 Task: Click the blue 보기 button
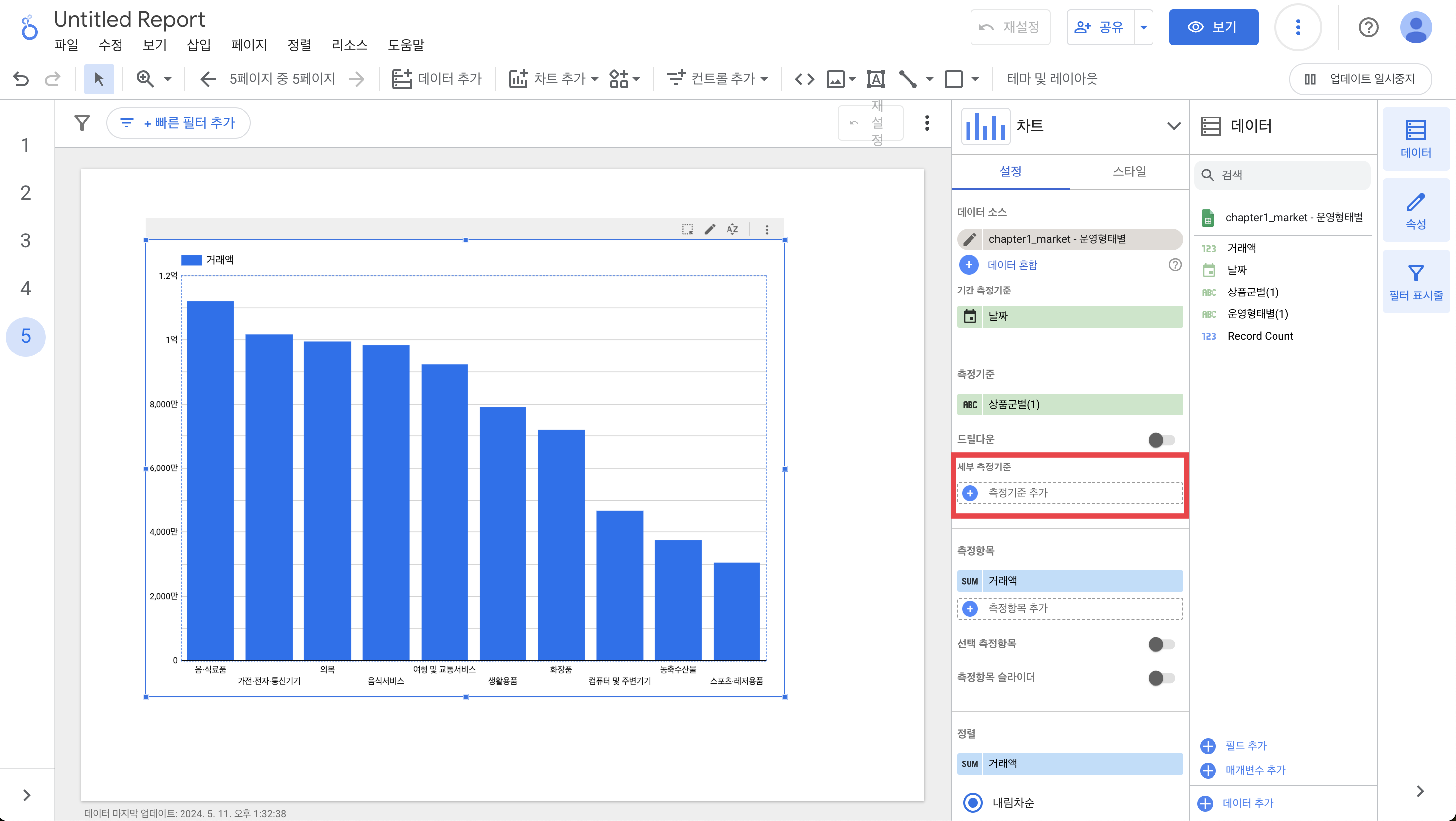[x=1213, y=27]
